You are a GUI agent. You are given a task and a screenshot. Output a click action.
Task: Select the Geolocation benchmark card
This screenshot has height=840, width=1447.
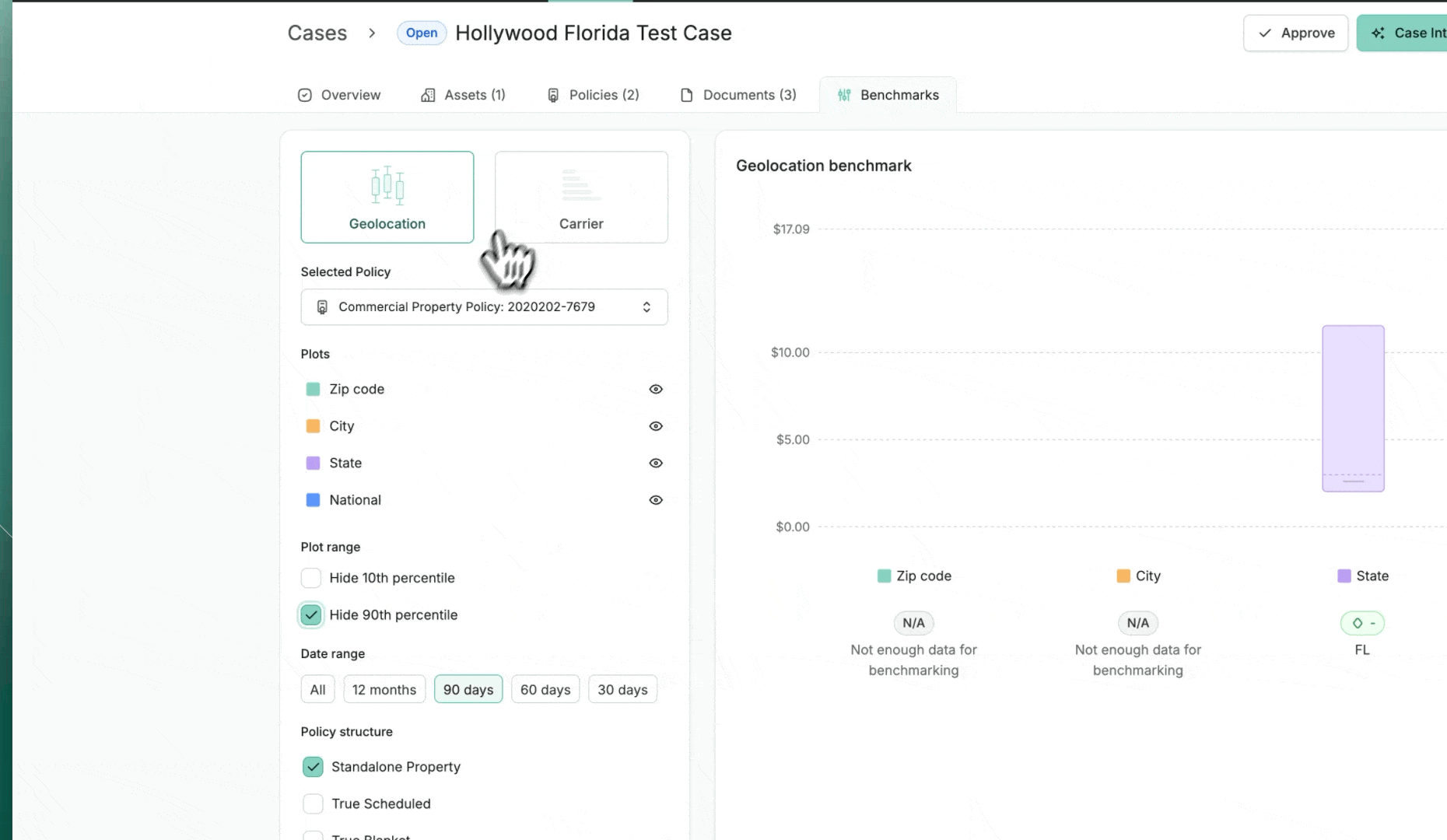point(387,197)
